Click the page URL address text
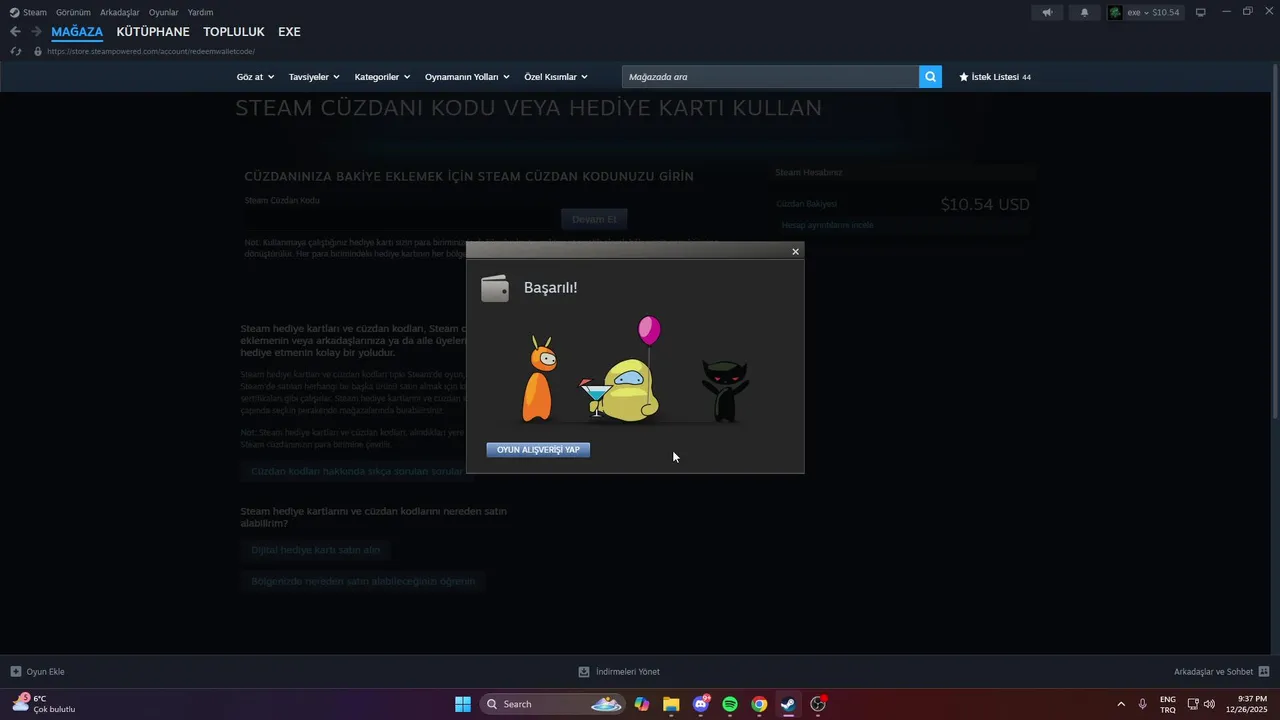 (x=151, y=51)
